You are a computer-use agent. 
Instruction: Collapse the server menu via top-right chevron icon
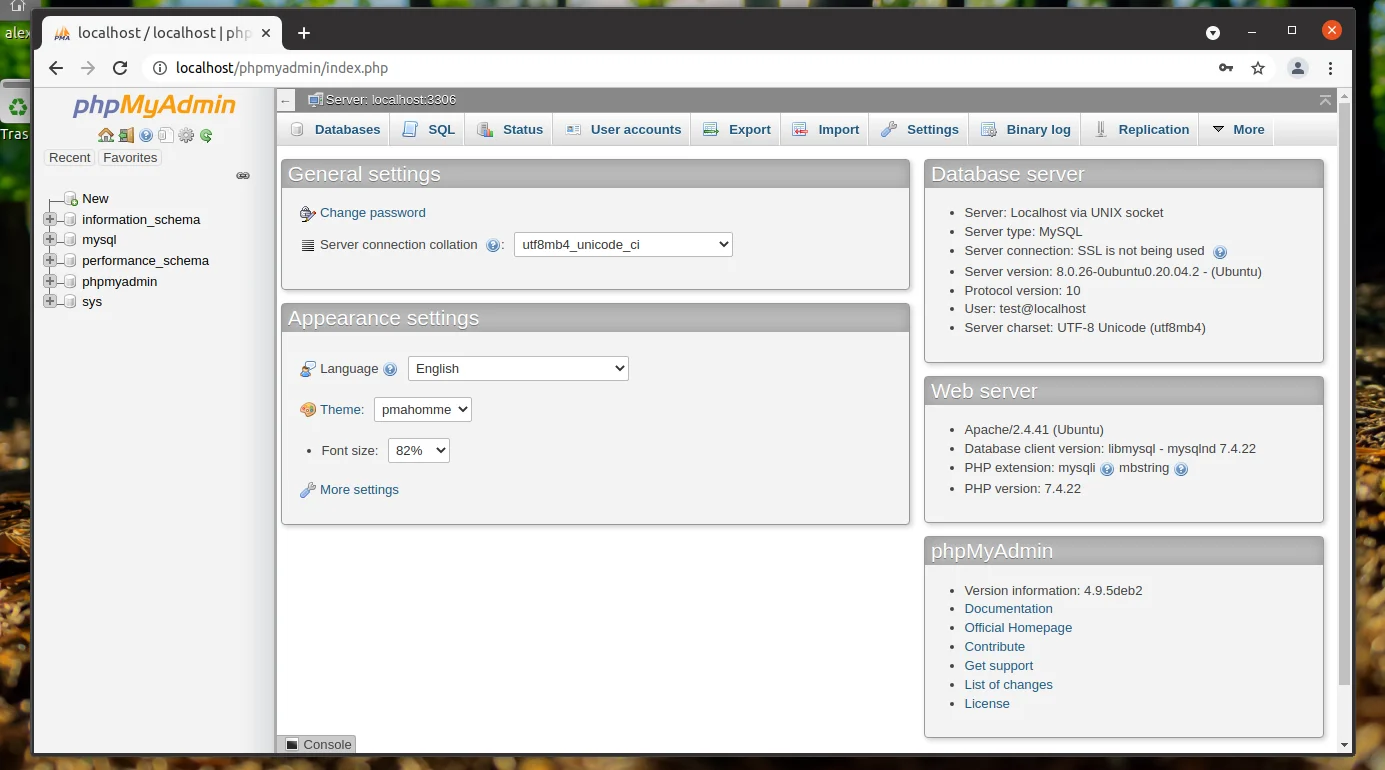click(x=1325, y=100)
